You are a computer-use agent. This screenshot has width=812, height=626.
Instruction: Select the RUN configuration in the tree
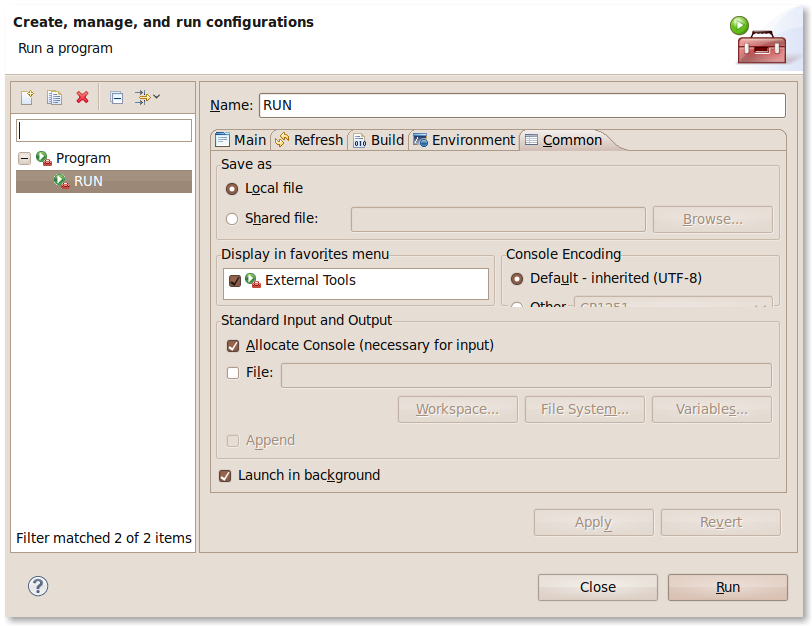click(88, 181)
